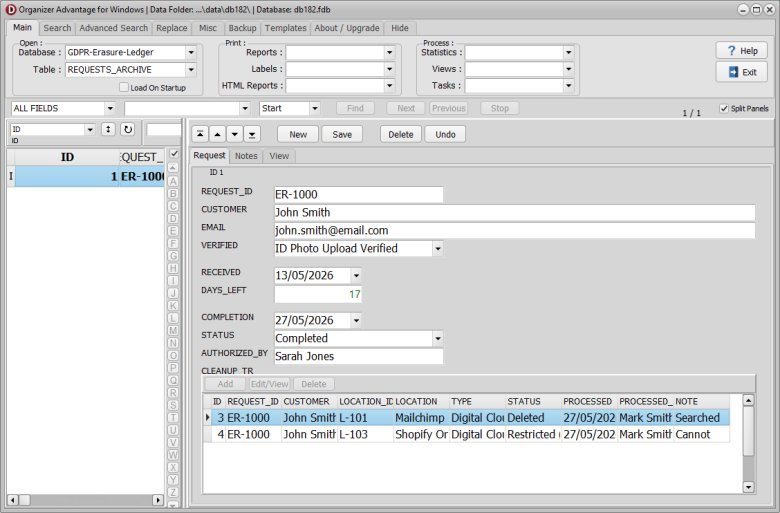This screenshot has height=513, width=780.
Task: Jump to the last record arrow icon
Action: click(252, 134)
